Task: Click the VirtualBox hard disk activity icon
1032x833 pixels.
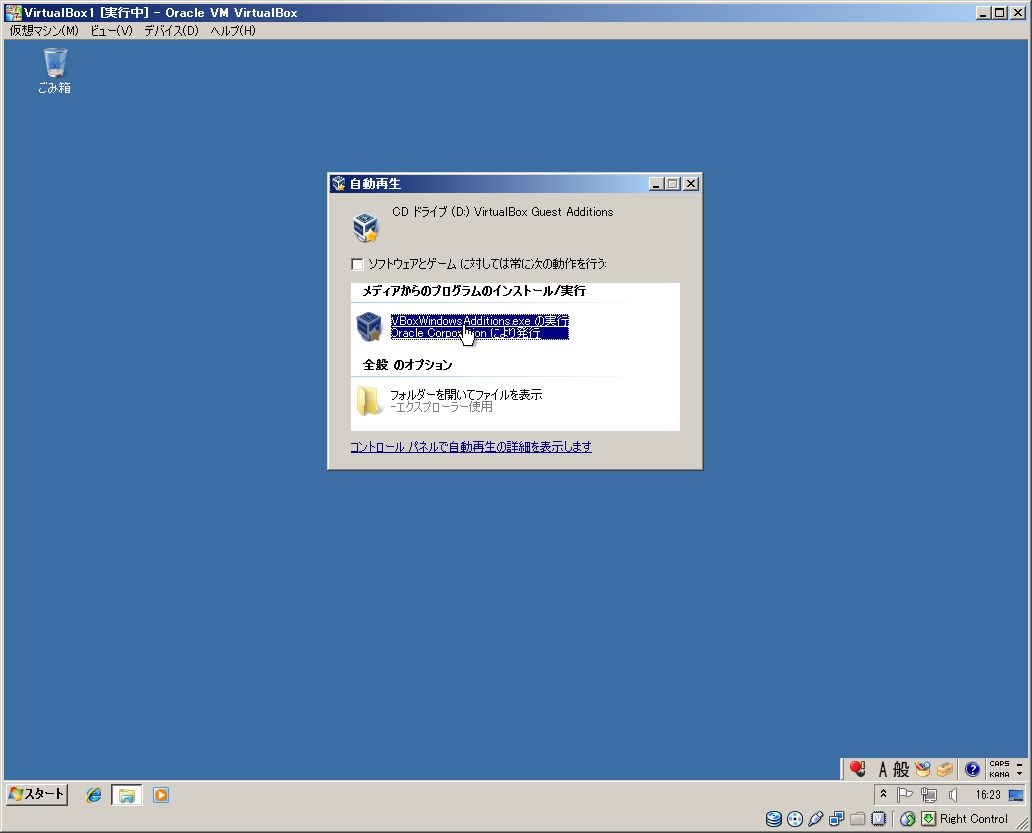Action: click(x=774, y=819)
